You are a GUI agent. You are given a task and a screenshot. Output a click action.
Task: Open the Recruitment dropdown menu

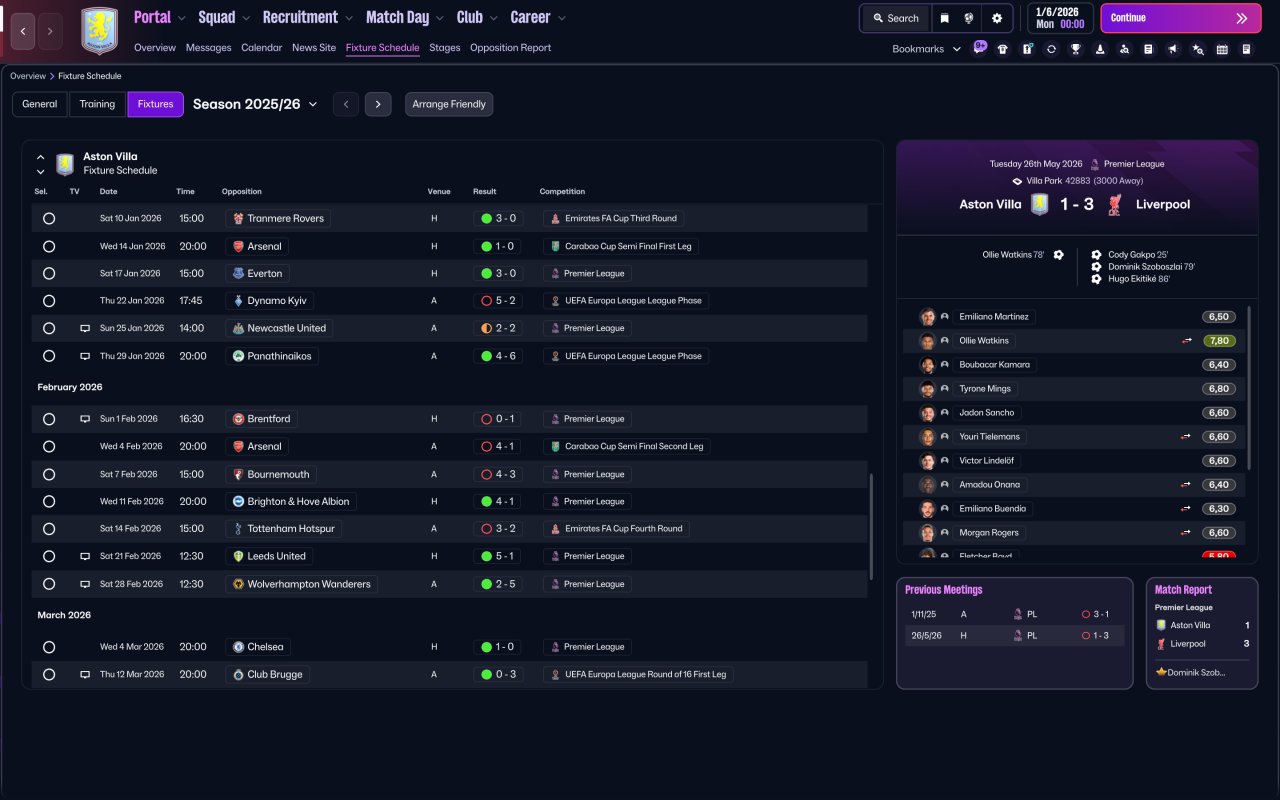pyautogui.click(x=308, y=18)
